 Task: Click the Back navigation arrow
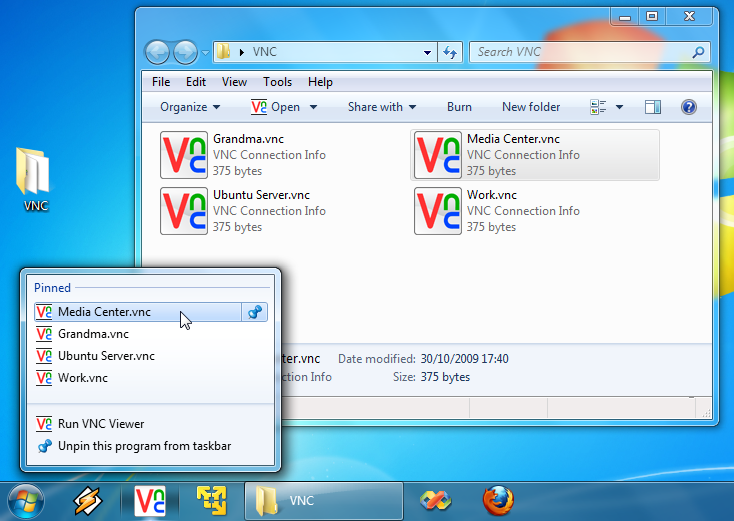pyautogui.click(x=157, y=52)
